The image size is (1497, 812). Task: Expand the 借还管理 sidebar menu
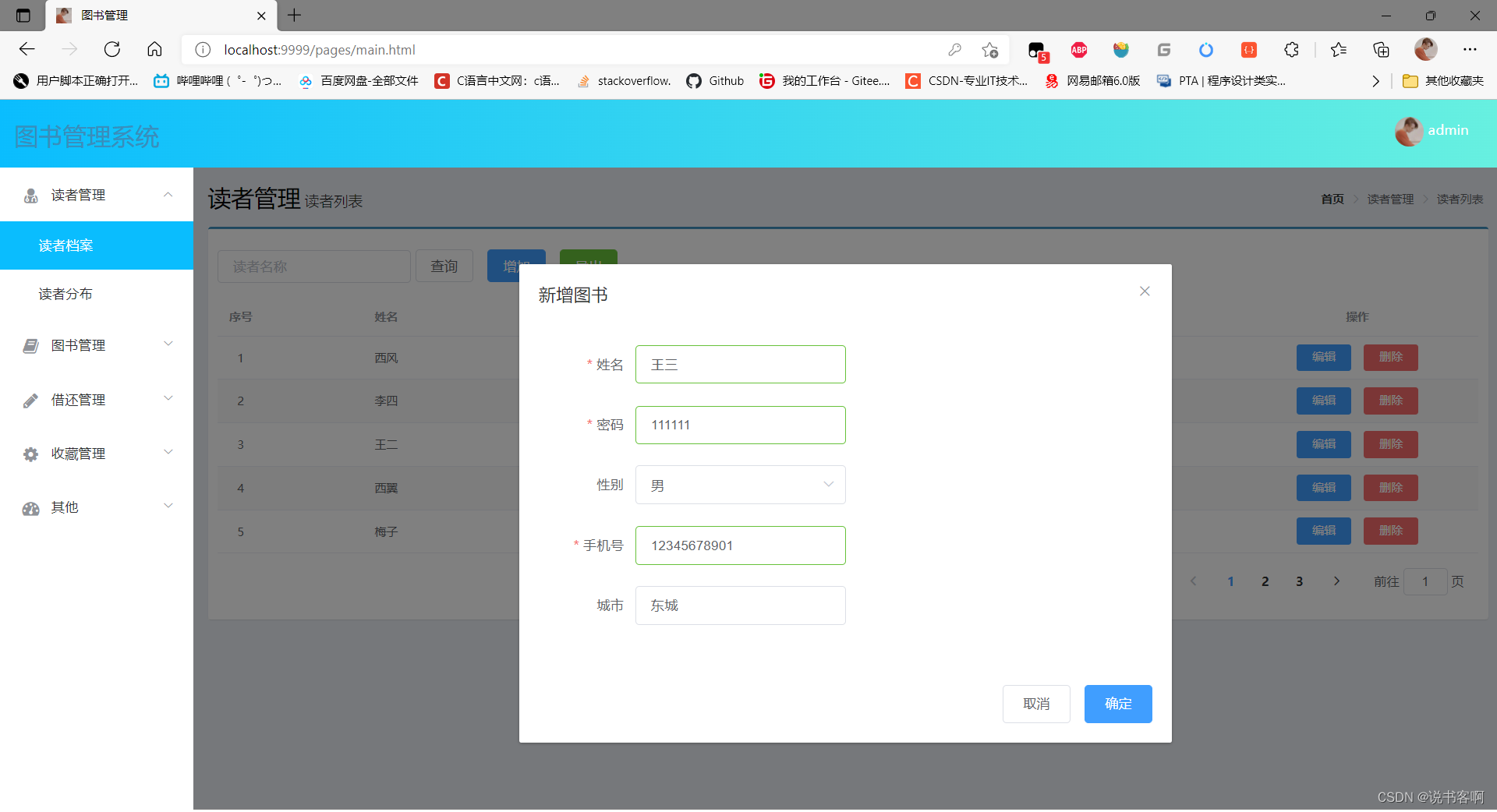(97, 400)
